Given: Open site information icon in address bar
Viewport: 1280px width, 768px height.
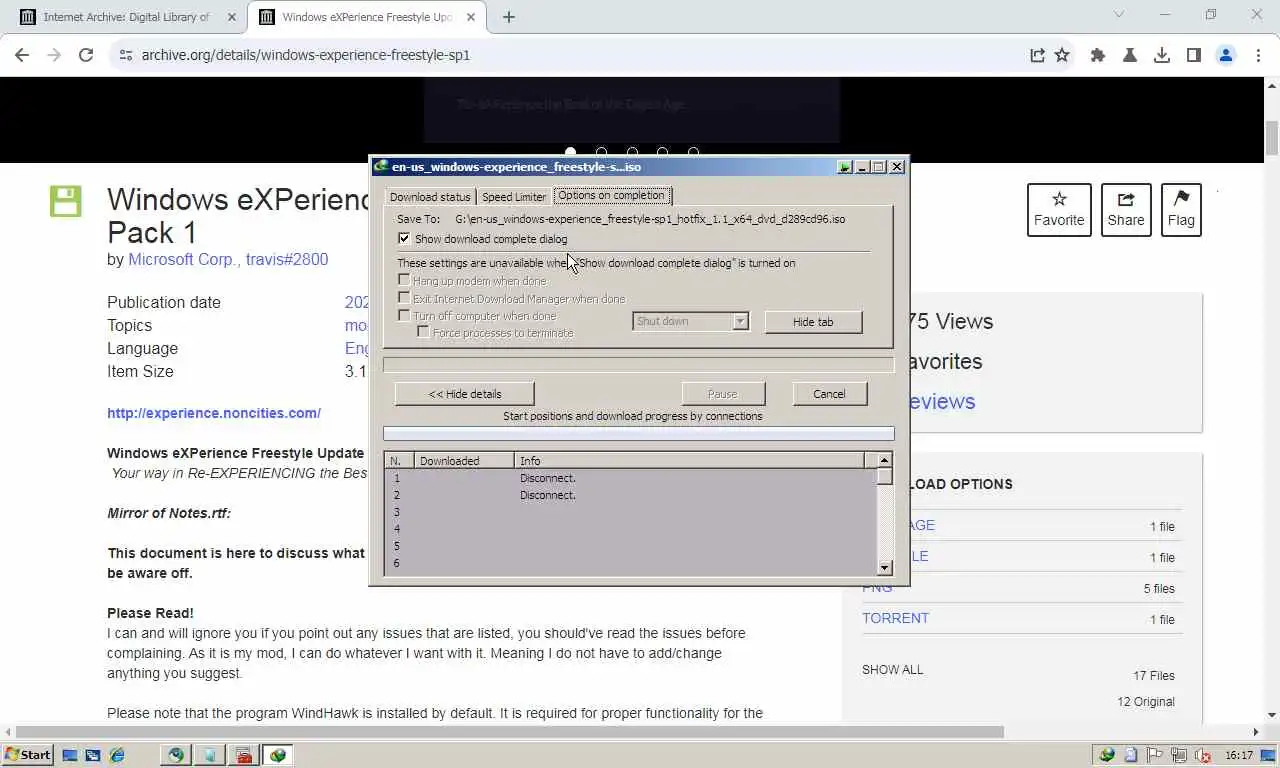Looking at the screenshot, I should [x=125, y=55].
